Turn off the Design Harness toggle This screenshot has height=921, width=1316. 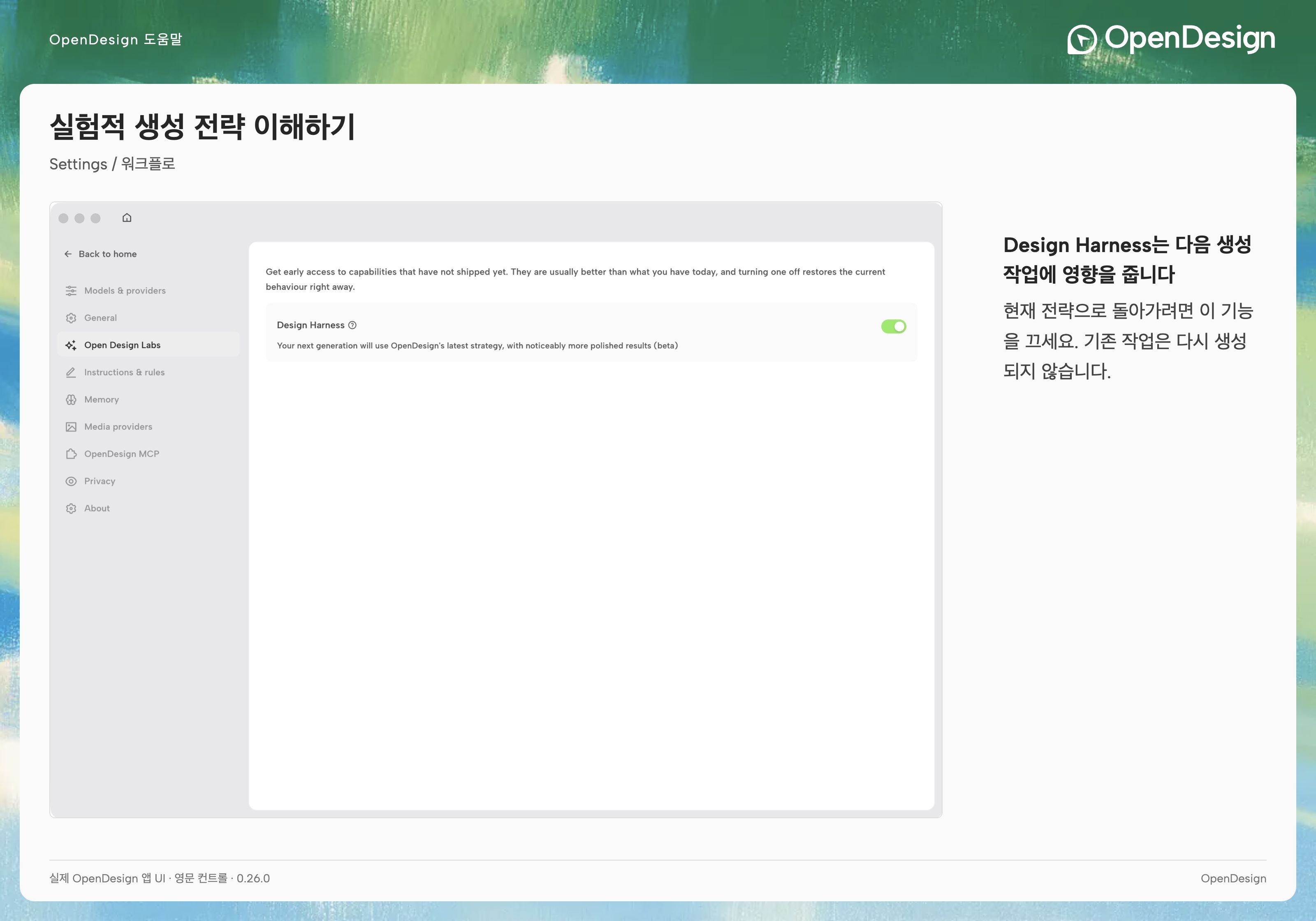tap(894, 326)
